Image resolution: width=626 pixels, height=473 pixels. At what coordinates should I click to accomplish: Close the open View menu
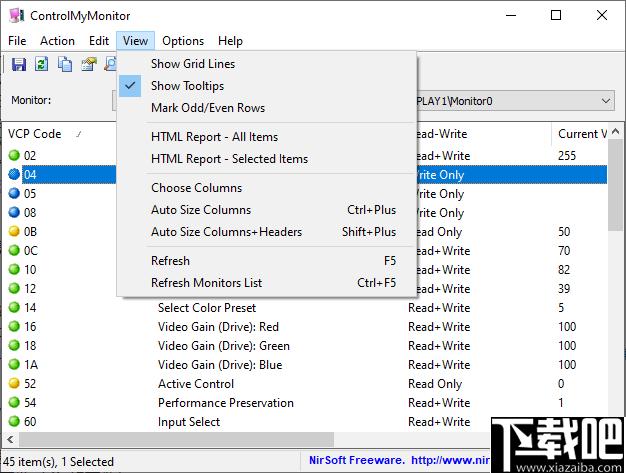pos(135,41)
